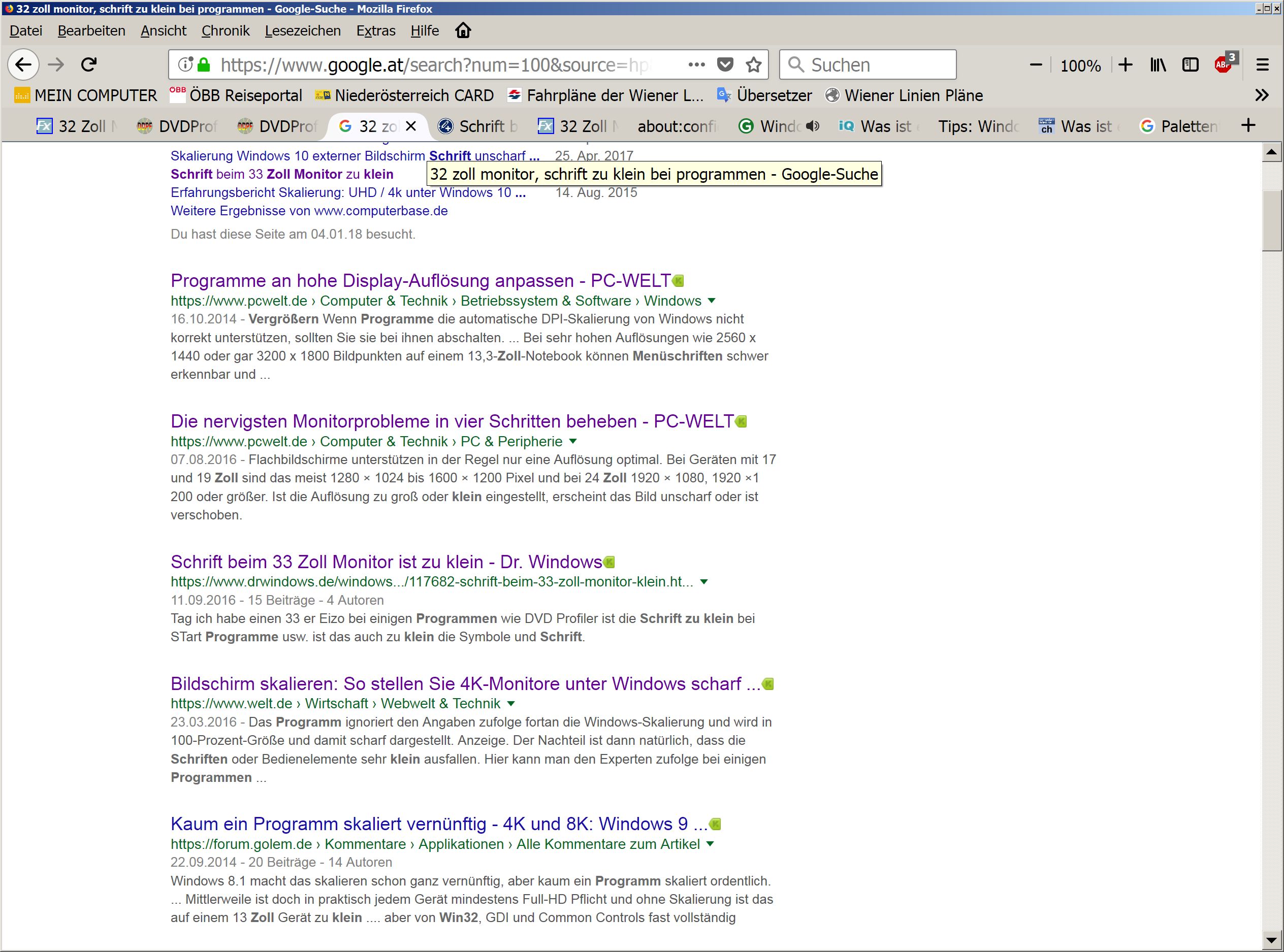The height and width of the screenshot is (952, 1284).
Task: Zoom in with the plus button
Action: point(1125,64)
